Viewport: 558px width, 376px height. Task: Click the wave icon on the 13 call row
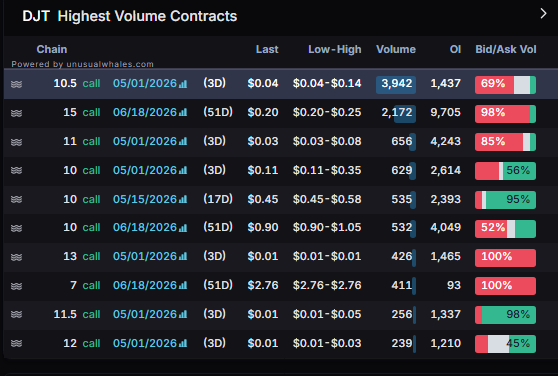[x=16, y=257]
